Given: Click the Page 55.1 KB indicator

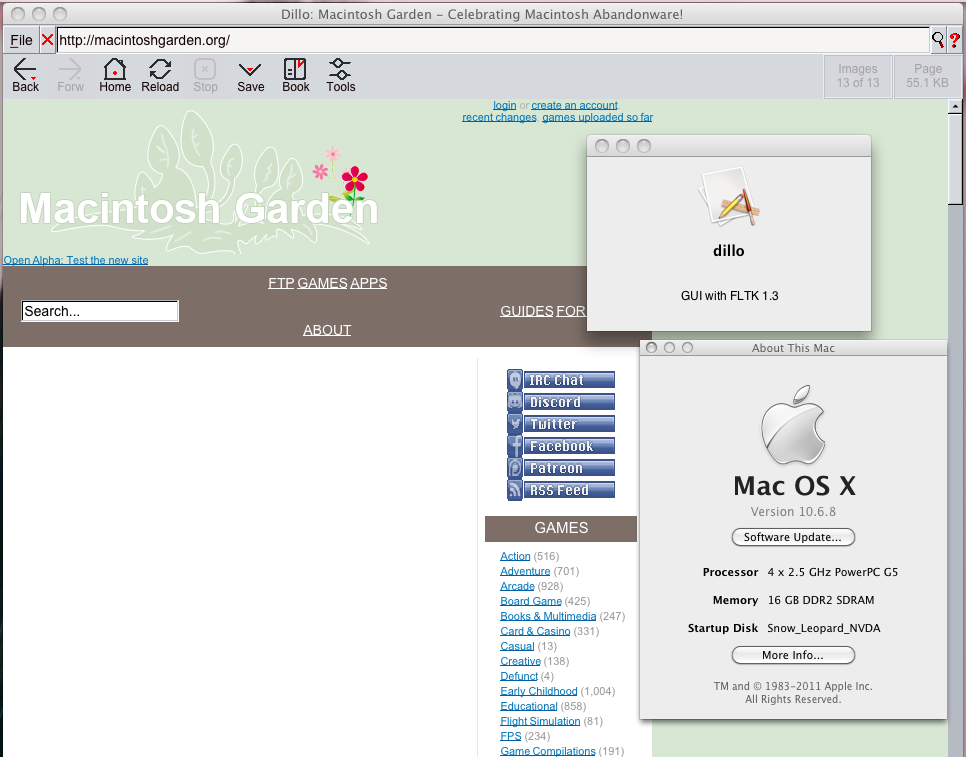Looking at the screenshot, I should (927, 76).
